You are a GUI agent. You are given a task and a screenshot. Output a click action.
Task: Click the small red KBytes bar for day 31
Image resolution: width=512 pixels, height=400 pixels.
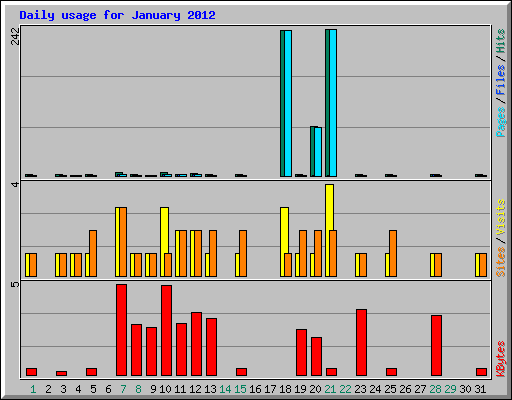[481, 372]
